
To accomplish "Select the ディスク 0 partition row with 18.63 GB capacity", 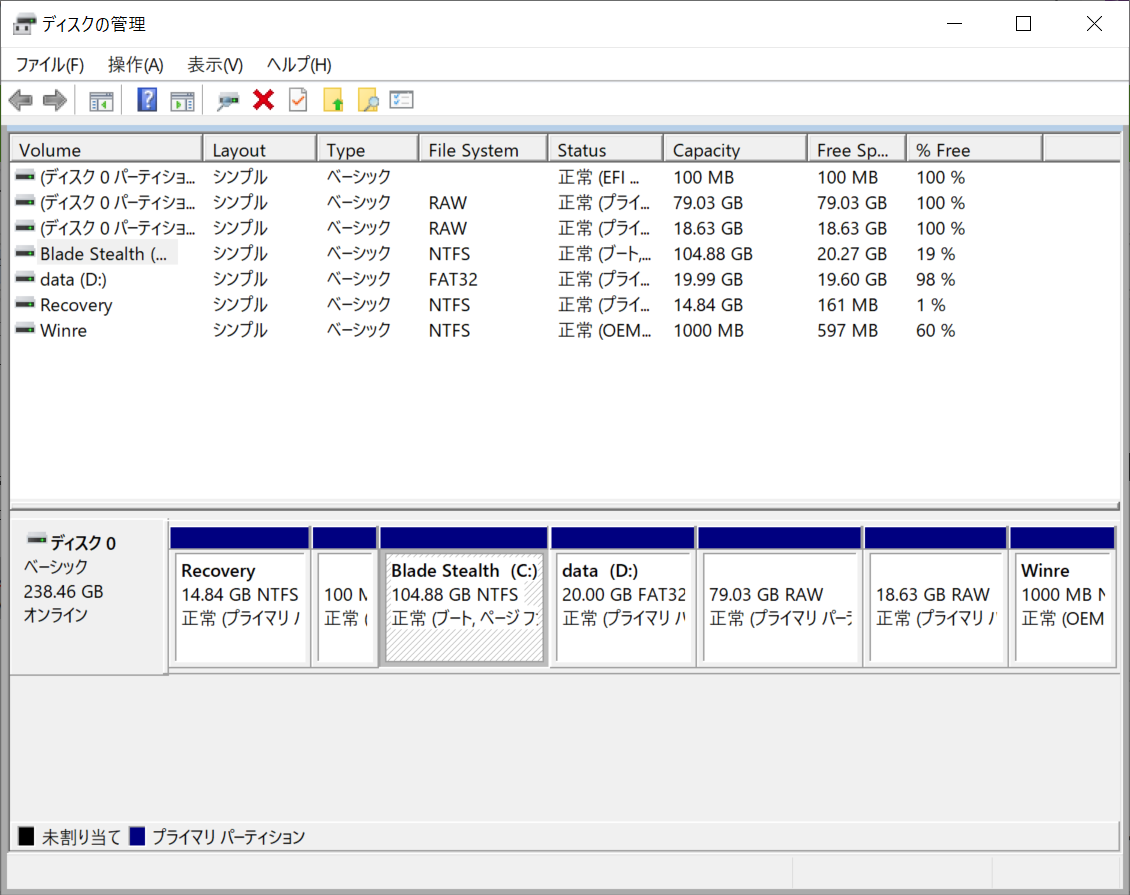I will 565,228.
